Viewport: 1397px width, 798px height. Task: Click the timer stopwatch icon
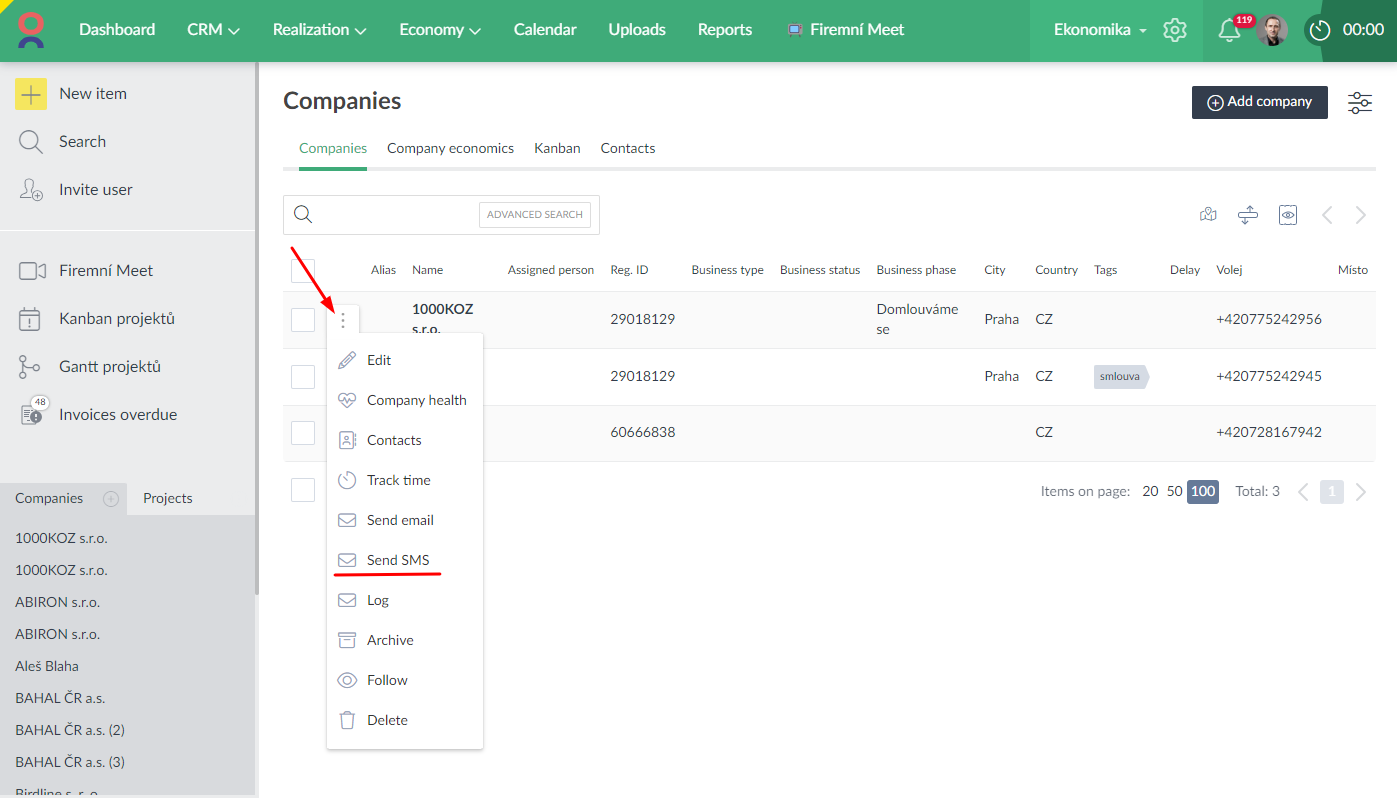tap(1320, 30)
